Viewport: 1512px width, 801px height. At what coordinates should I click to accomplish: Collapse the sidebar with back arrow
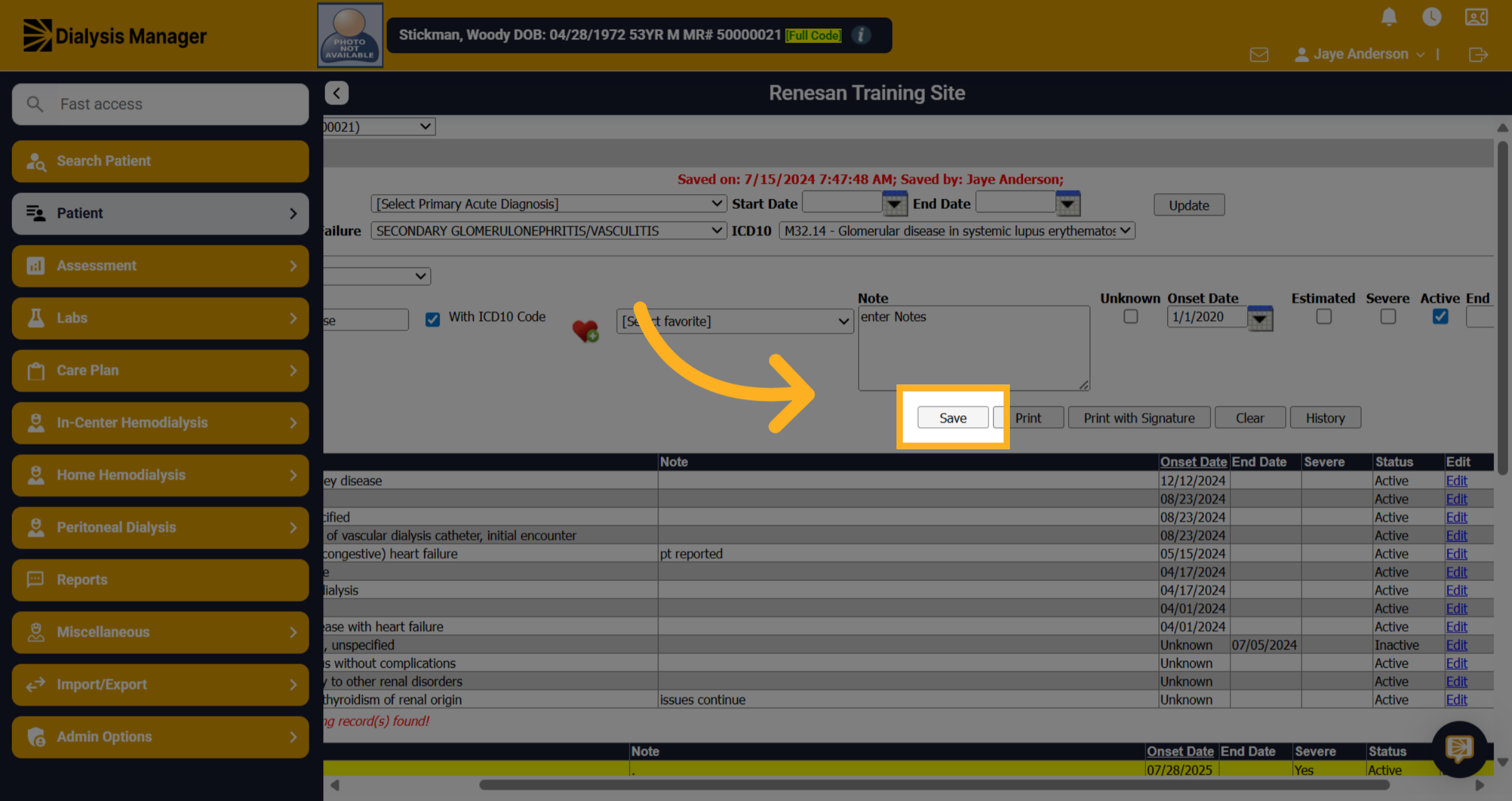pos(336,93)
